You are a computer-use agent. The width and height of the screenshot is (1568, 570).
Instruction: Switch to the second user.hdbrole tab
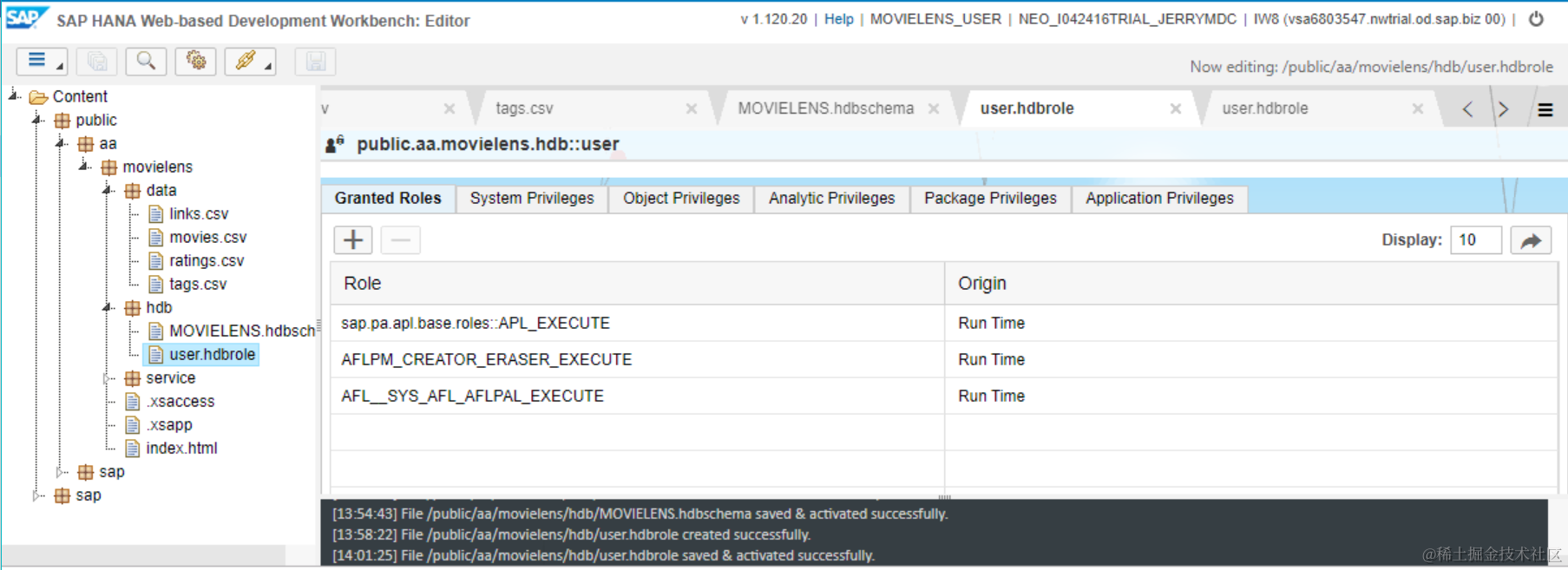[x=1264, y=108]
